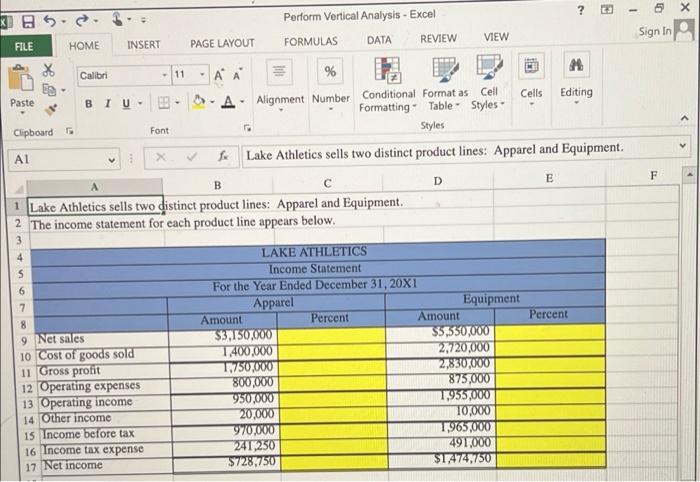Click the Sign In account avatar

684,30
